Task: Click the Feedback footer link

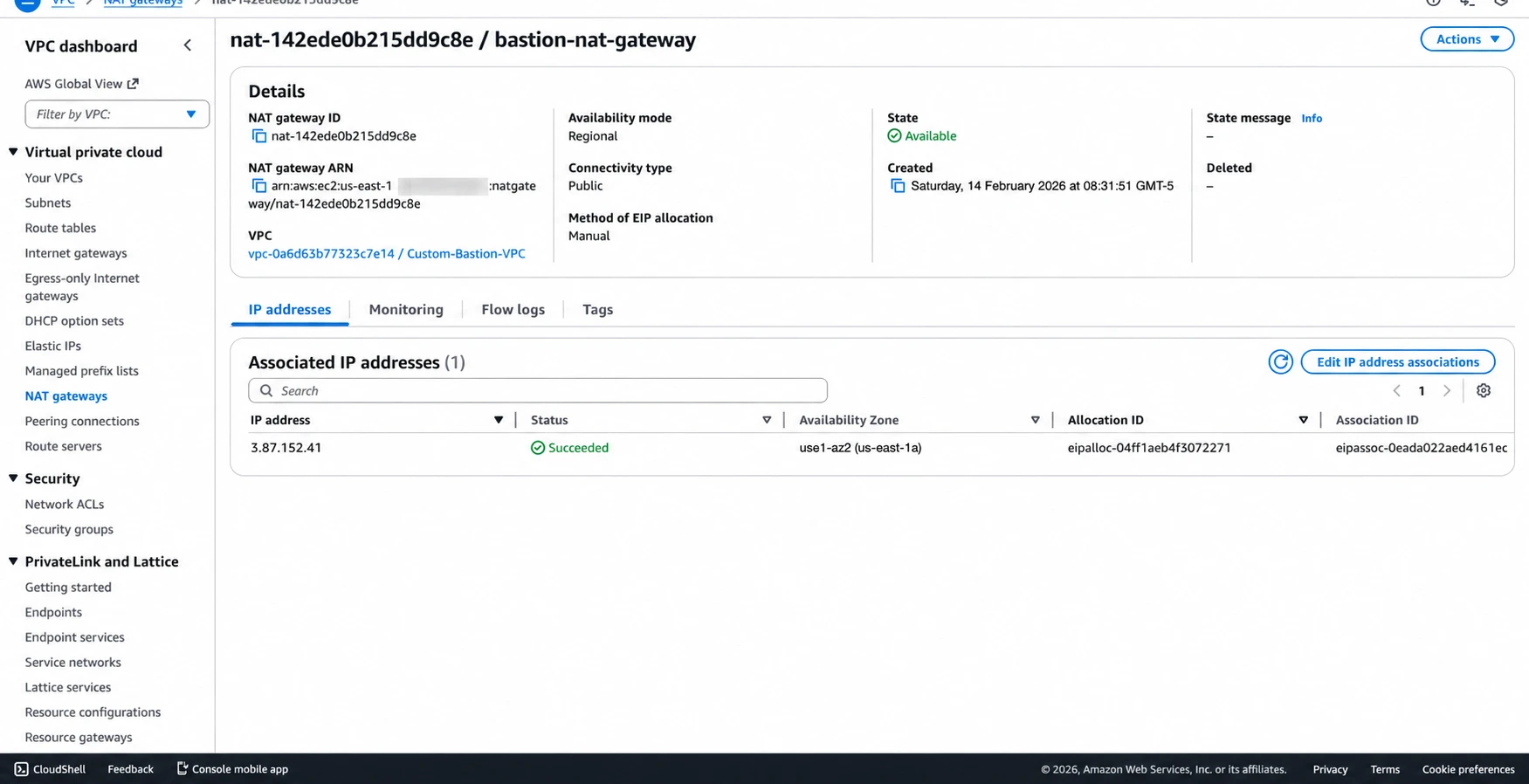Action: point(130,769)
